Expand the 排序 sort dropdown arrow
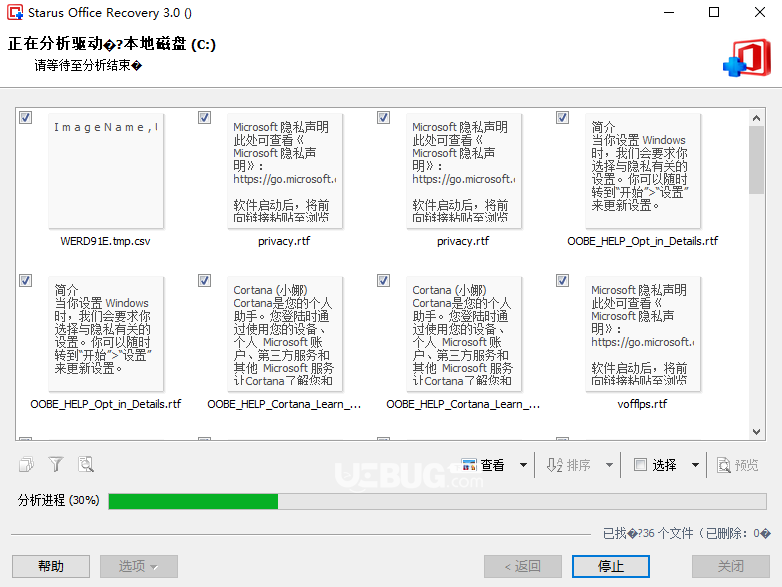 pos(609,465)
